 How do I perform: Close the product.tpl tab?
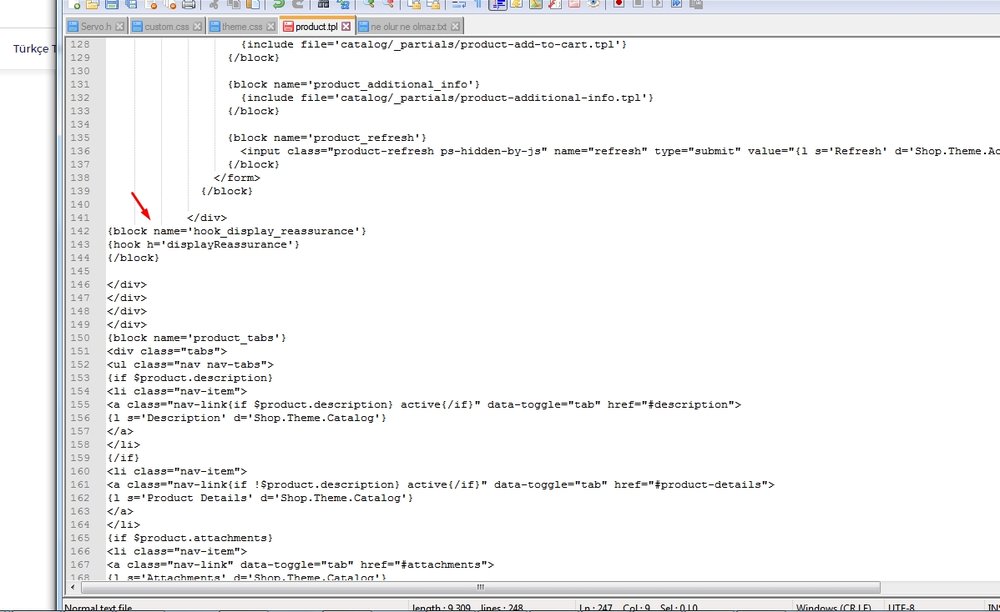(x=344, y=27)
